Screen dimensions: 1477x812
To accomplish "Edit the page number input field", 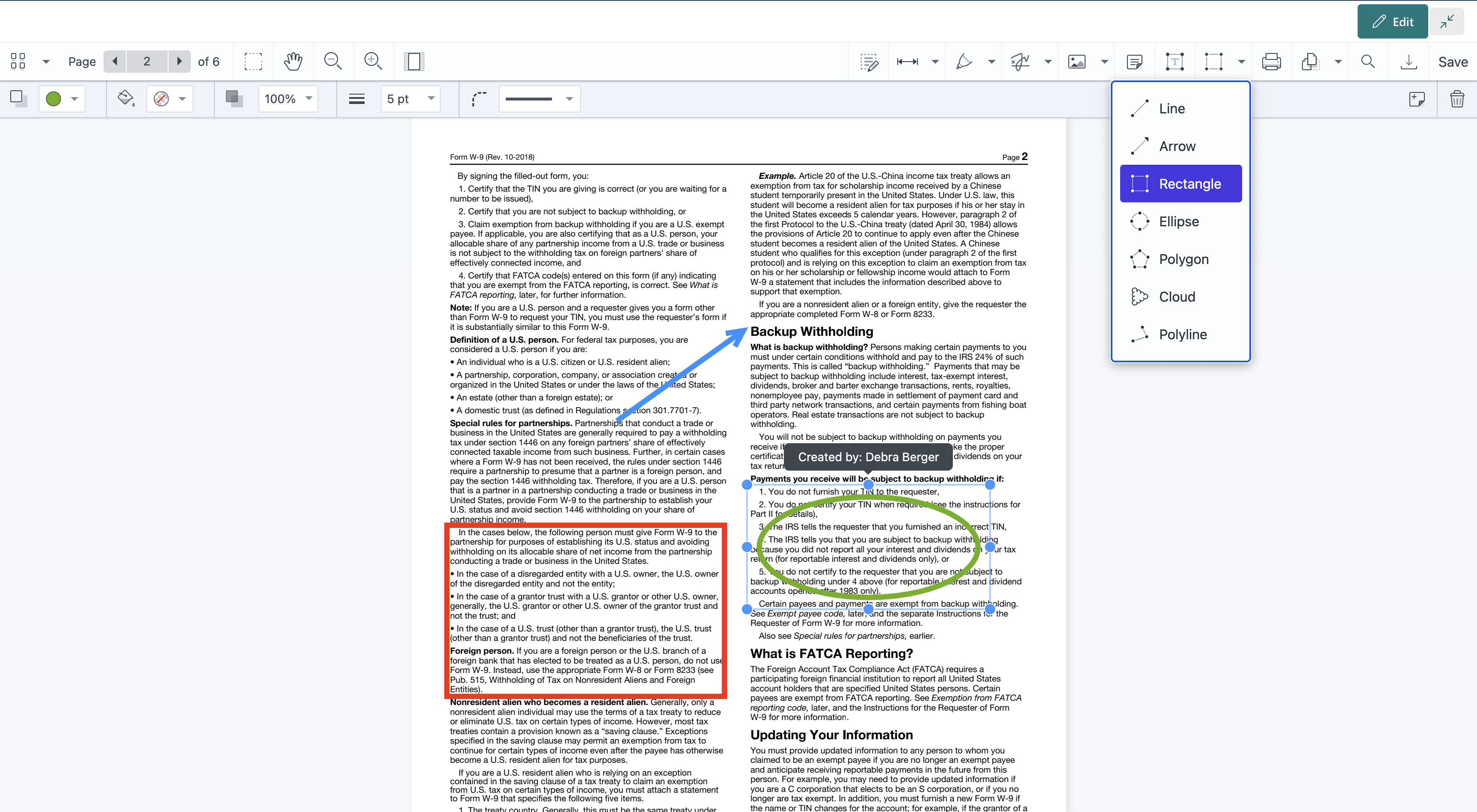I will tap(147, 61).
